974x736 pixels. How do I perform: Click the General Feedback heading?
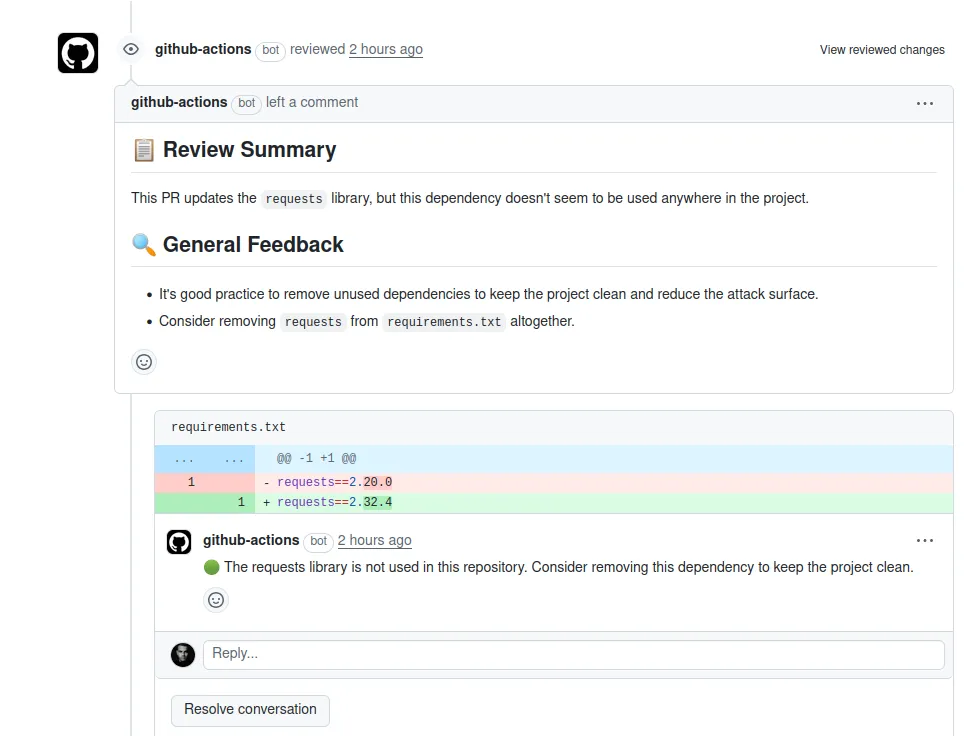(x=253, y=245)
